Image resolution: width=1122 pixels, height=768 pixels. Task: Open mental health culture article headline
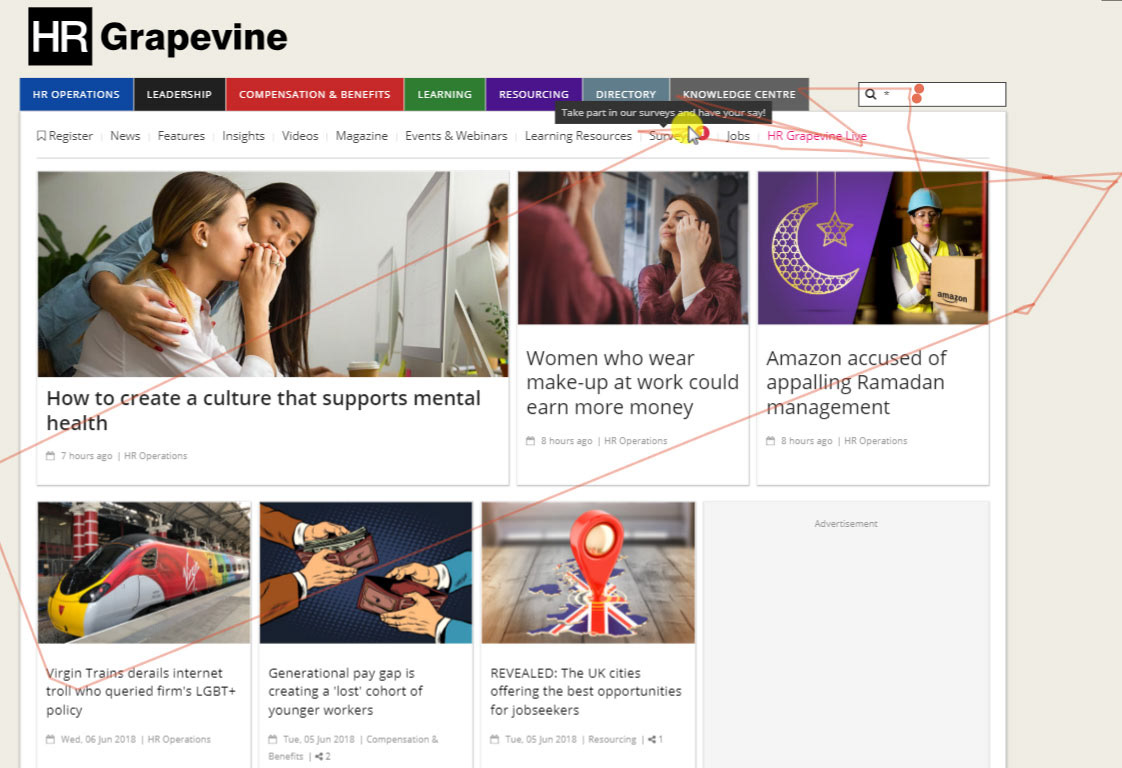pos(263,411)
